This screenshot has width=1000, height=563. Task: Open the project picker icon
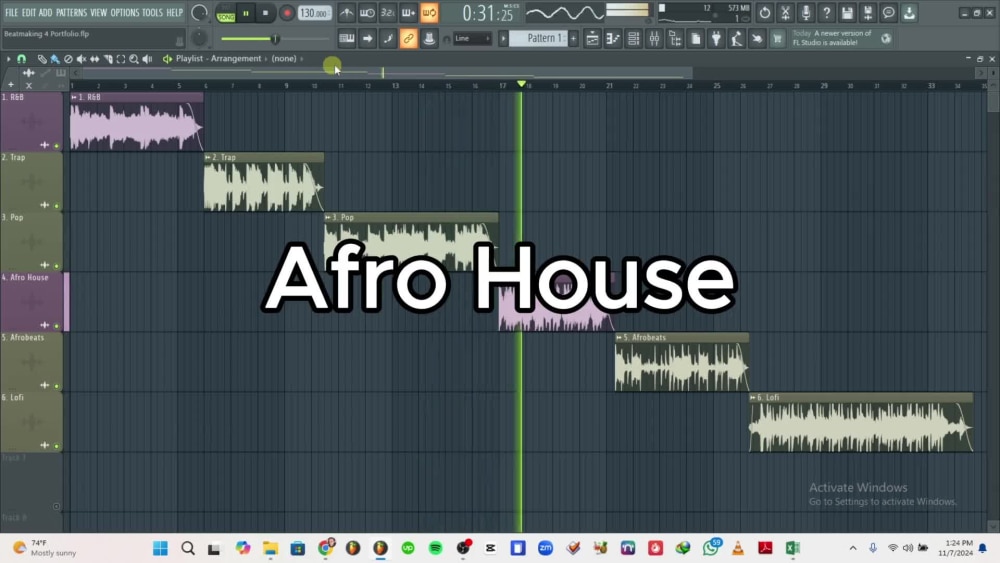click(x=696, y=39)
